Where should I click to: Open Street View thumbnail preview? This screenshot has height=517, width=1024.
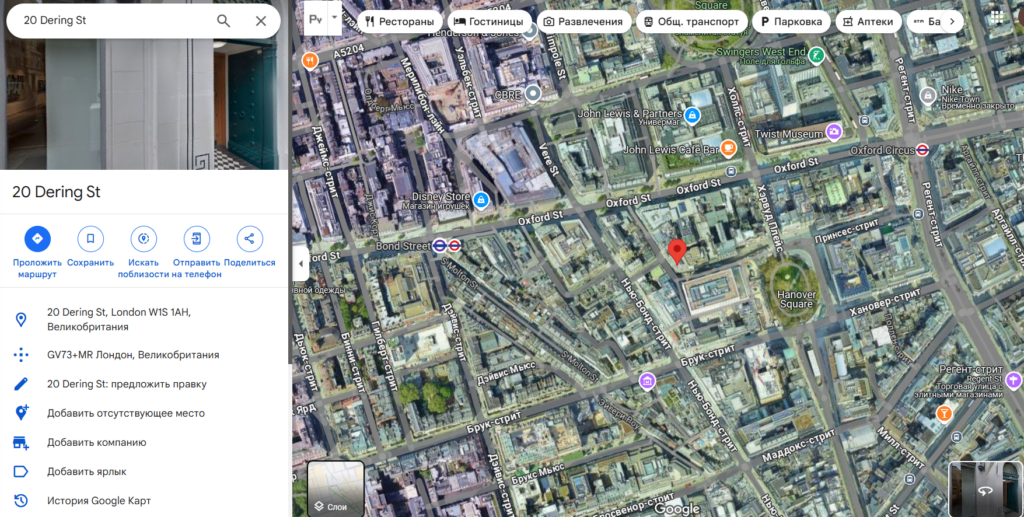tap(983, 489)
